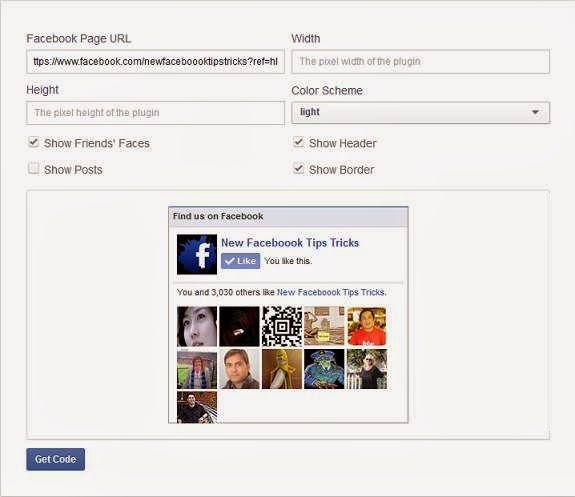The height and width of the screenshot is (497, 575).
Task: Click the sepia seated figure thumbnail
Action: coord(324,326)
